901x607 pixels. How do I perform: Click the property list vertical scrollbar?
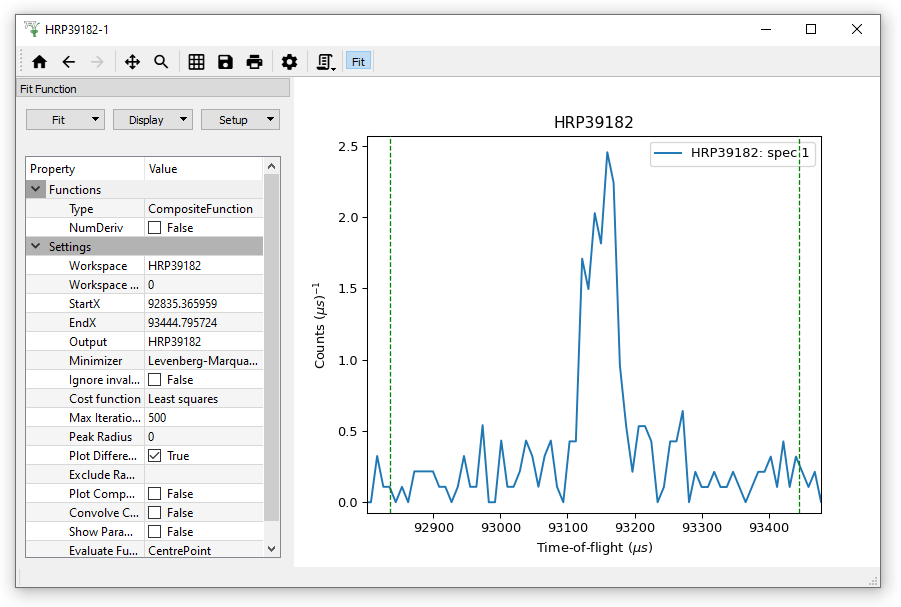(271, 350)
